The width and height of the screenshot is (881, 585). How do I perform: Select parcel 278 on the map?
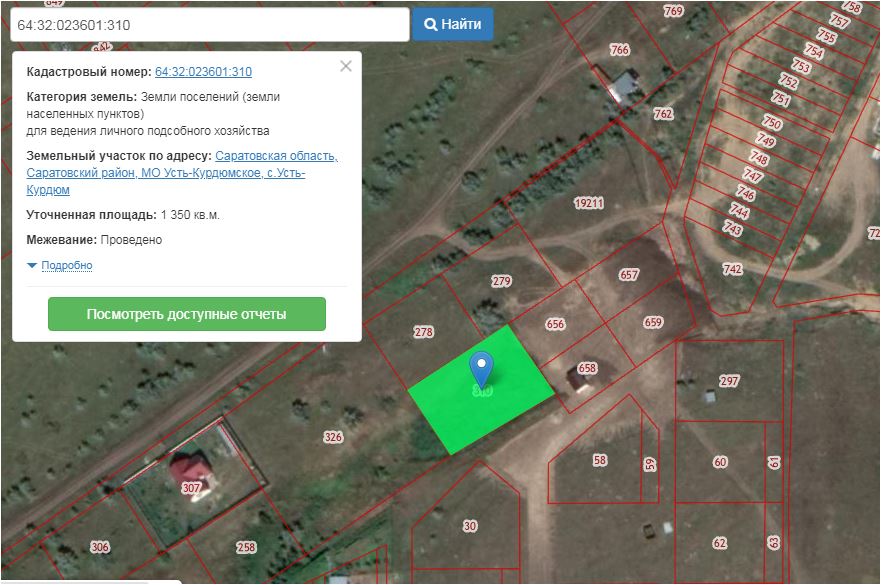[423, 331]
